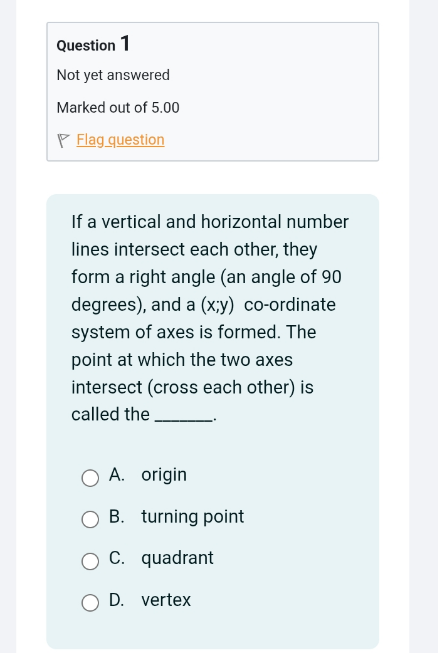Click the 'Not yet answered' status text
Viewport: 438px width, 653px height.
click(113, 75)
